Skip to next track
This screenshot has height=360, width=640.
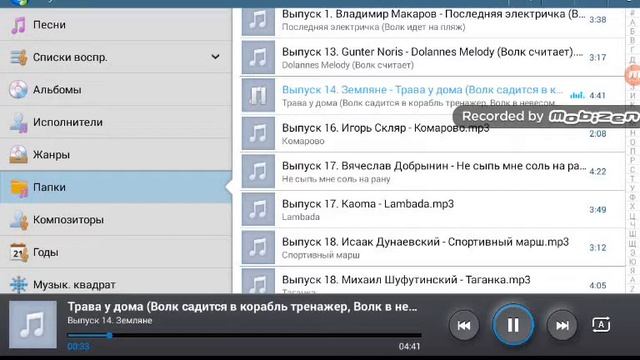click(562, 325)
